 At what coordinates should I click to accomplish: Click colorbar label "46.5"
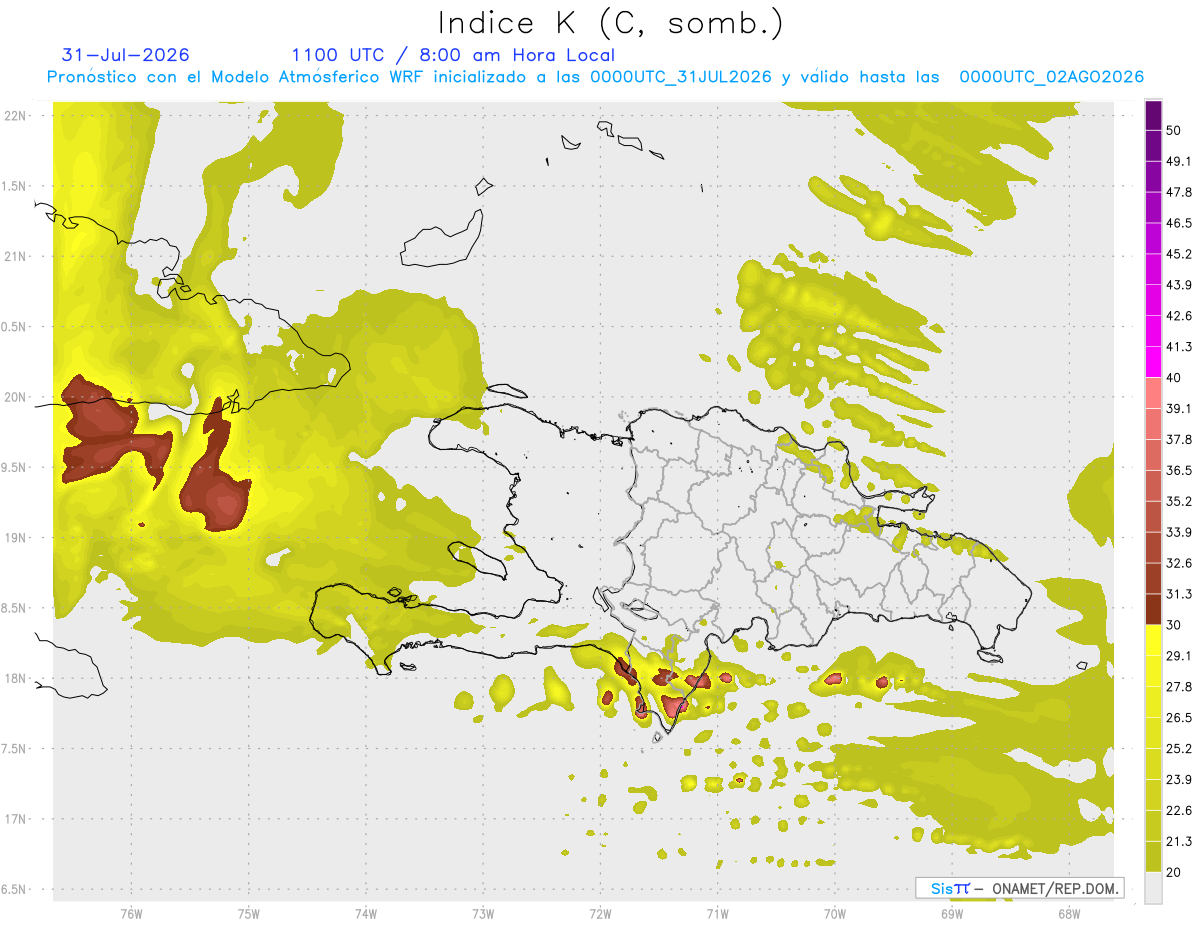coord(1179,223)
